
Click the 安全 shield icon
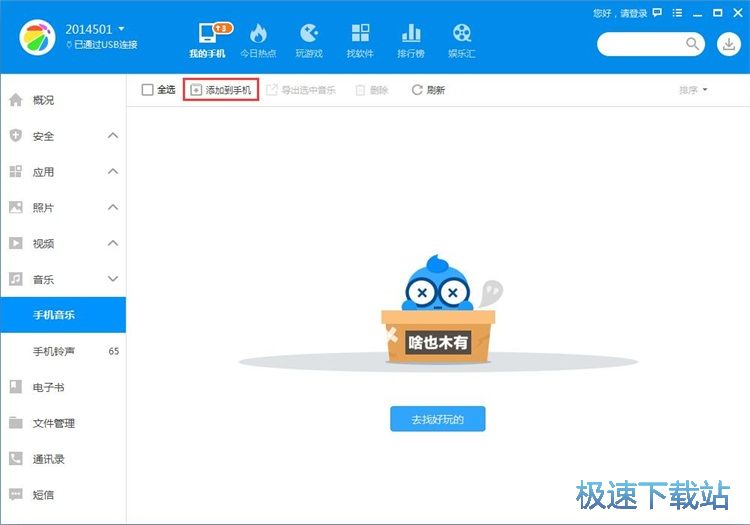(x=16, y=136)
